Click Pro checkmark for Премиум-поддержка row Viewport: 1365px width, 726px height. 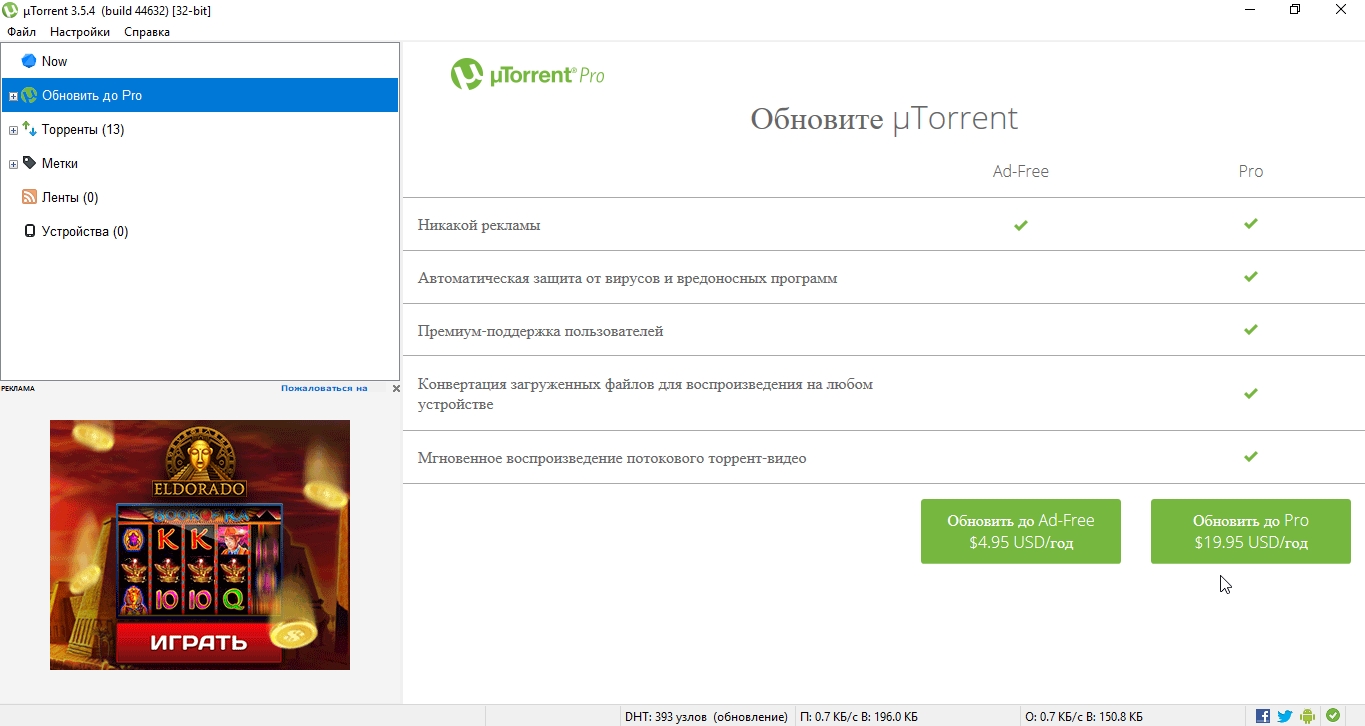pos(1250,330)
